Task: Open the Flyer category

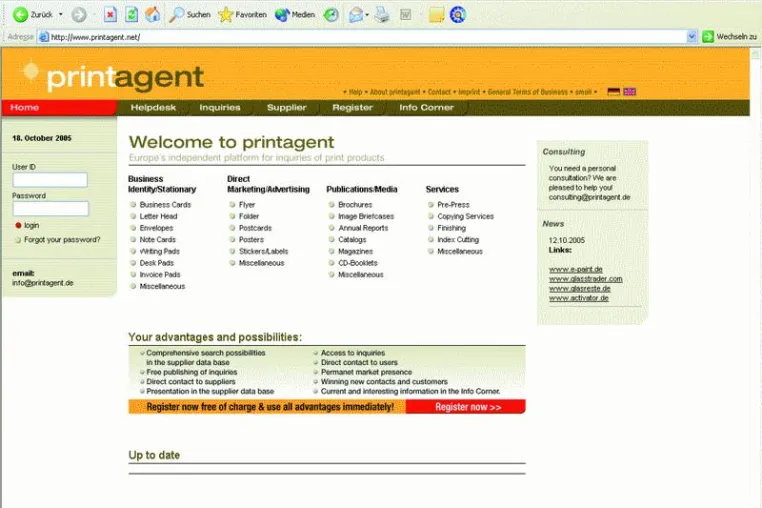Action: click(247, 205)
